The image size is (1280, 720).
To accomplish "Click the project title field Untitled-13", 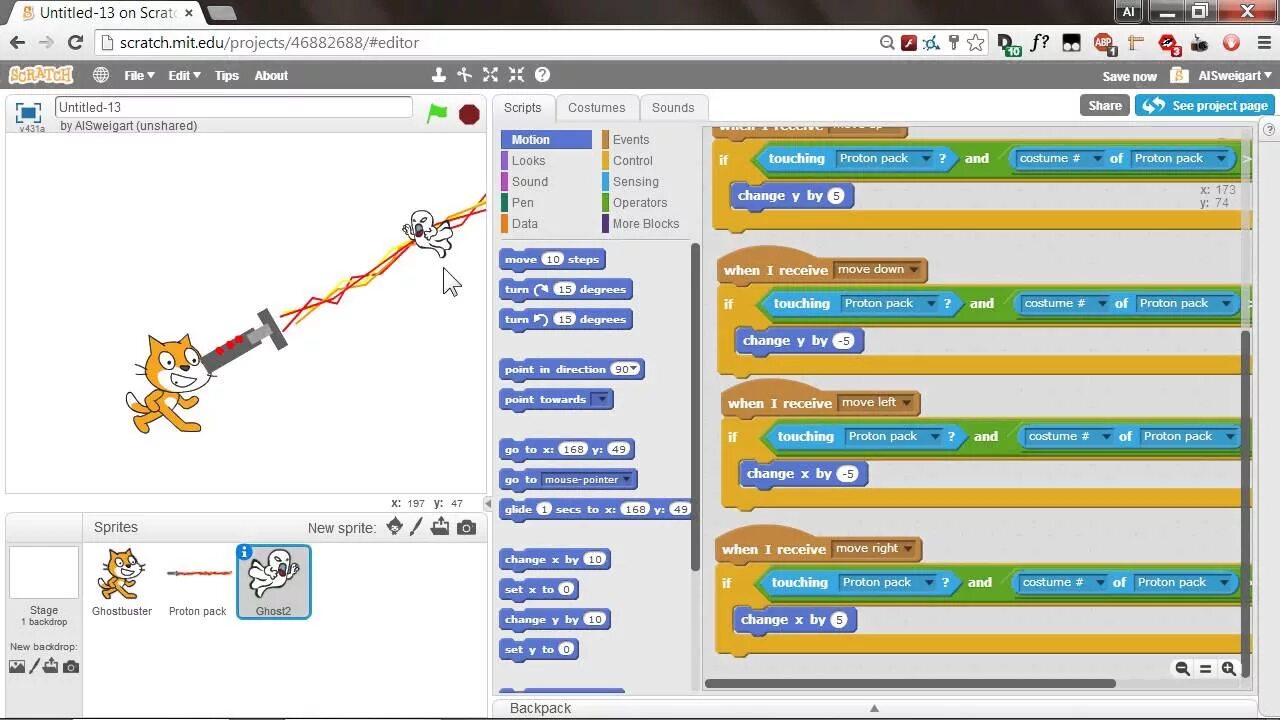I will point(234,107).
